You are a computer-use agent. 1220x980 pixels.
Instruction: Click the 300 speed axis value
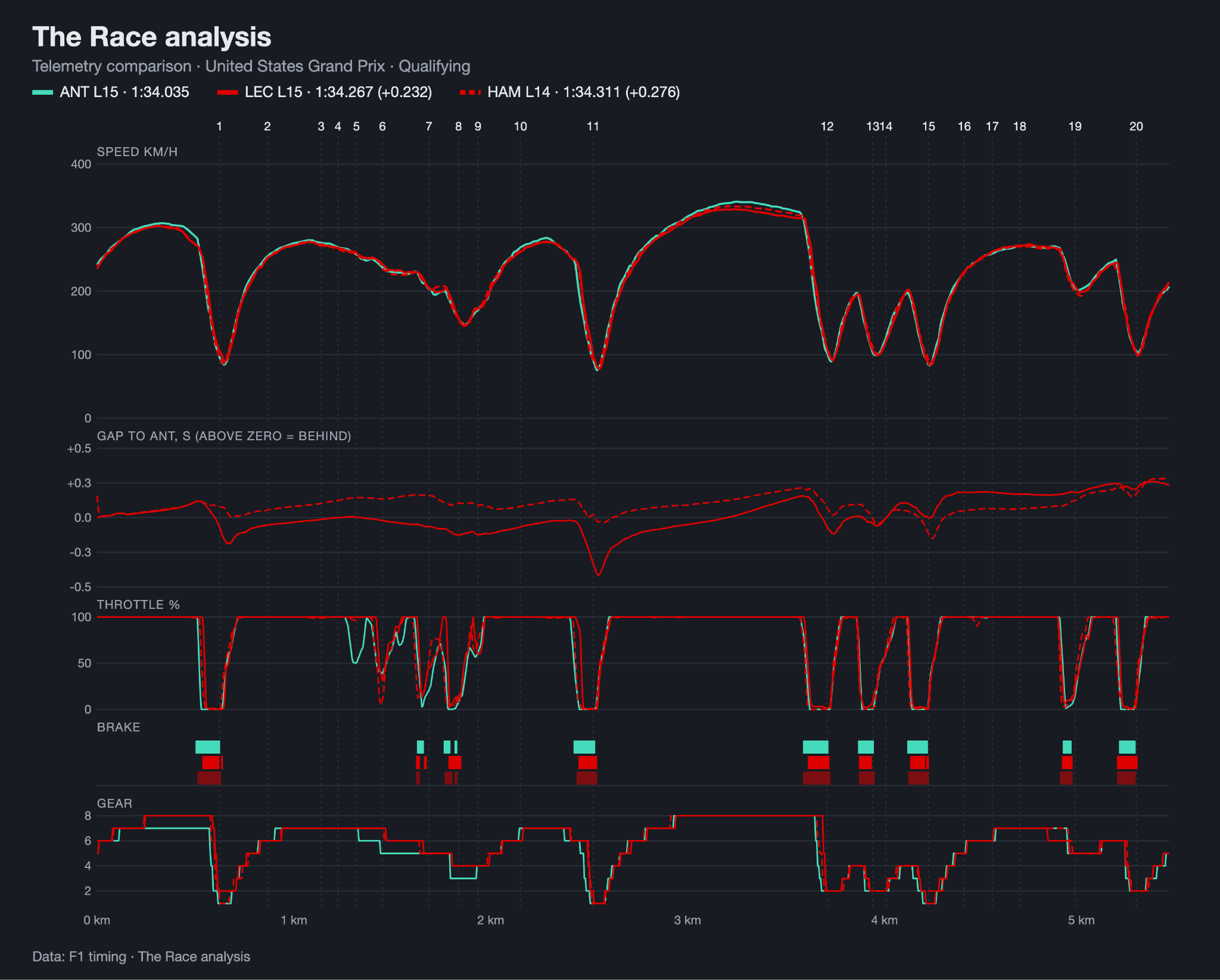click(x=81, y=228)
